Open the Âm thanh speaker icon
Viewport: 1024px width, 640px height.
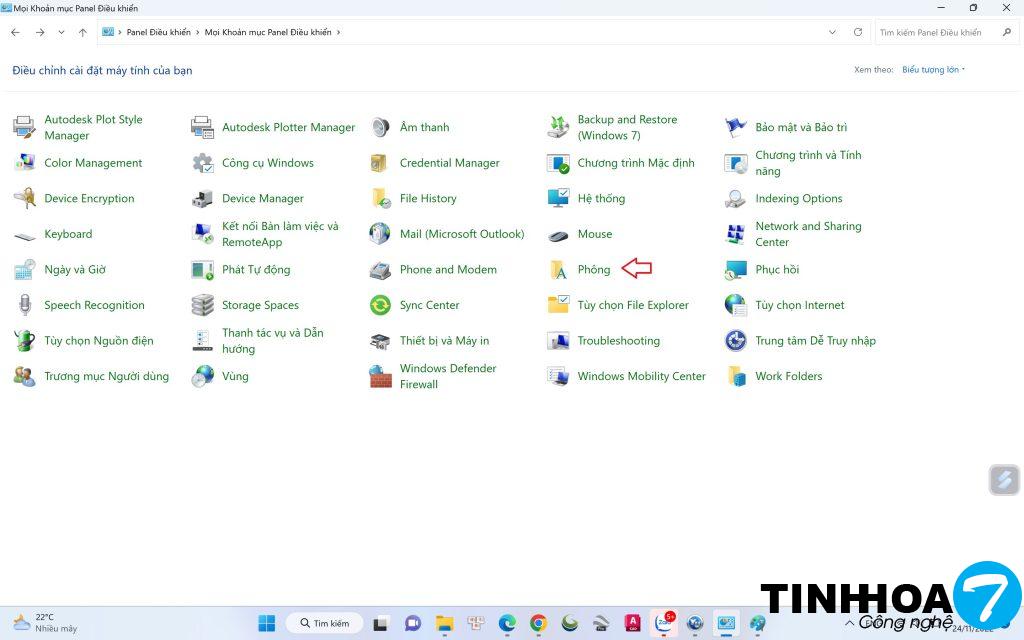click(380, 128)
